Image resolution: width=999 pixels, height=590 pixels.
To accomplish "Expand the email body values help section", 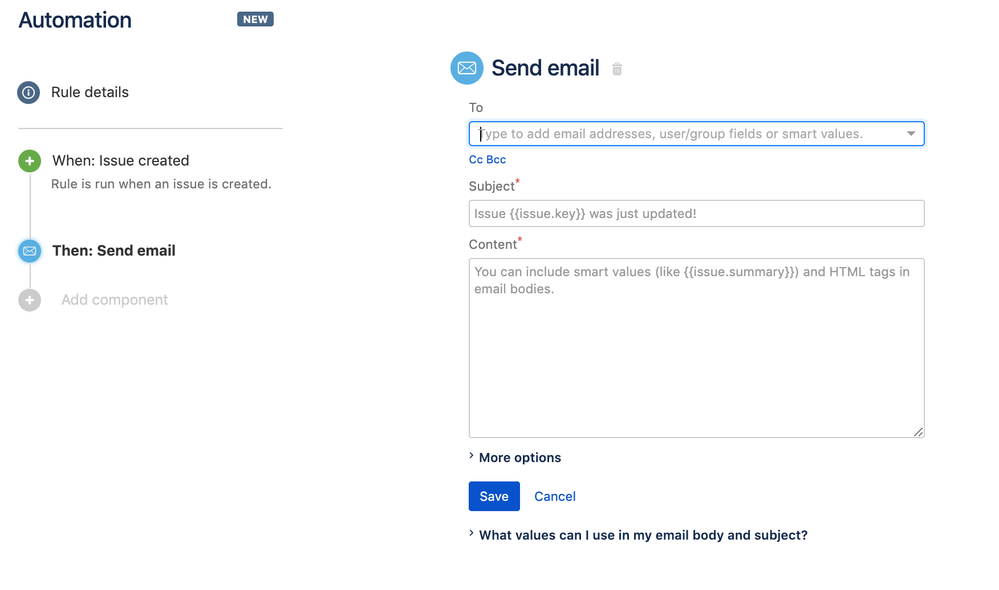I will coord(642,534).
